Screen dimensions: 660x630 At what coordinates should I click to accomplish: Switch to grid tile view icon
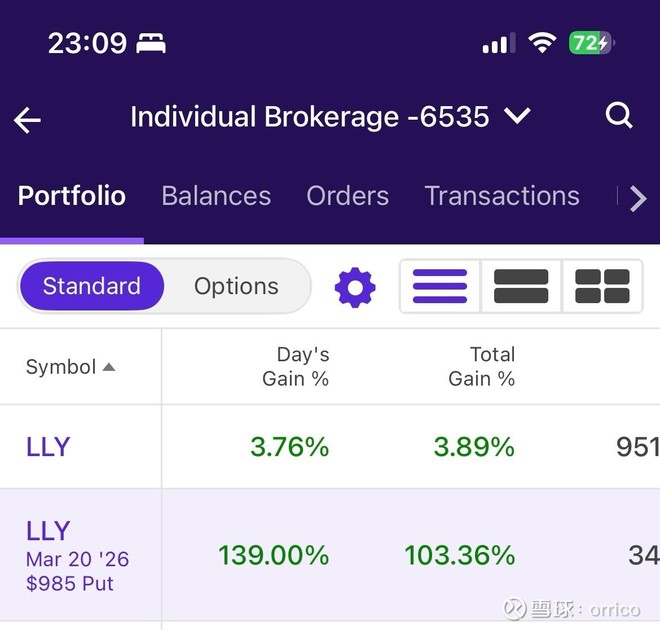pyautogui.click(x=602, y=287)
